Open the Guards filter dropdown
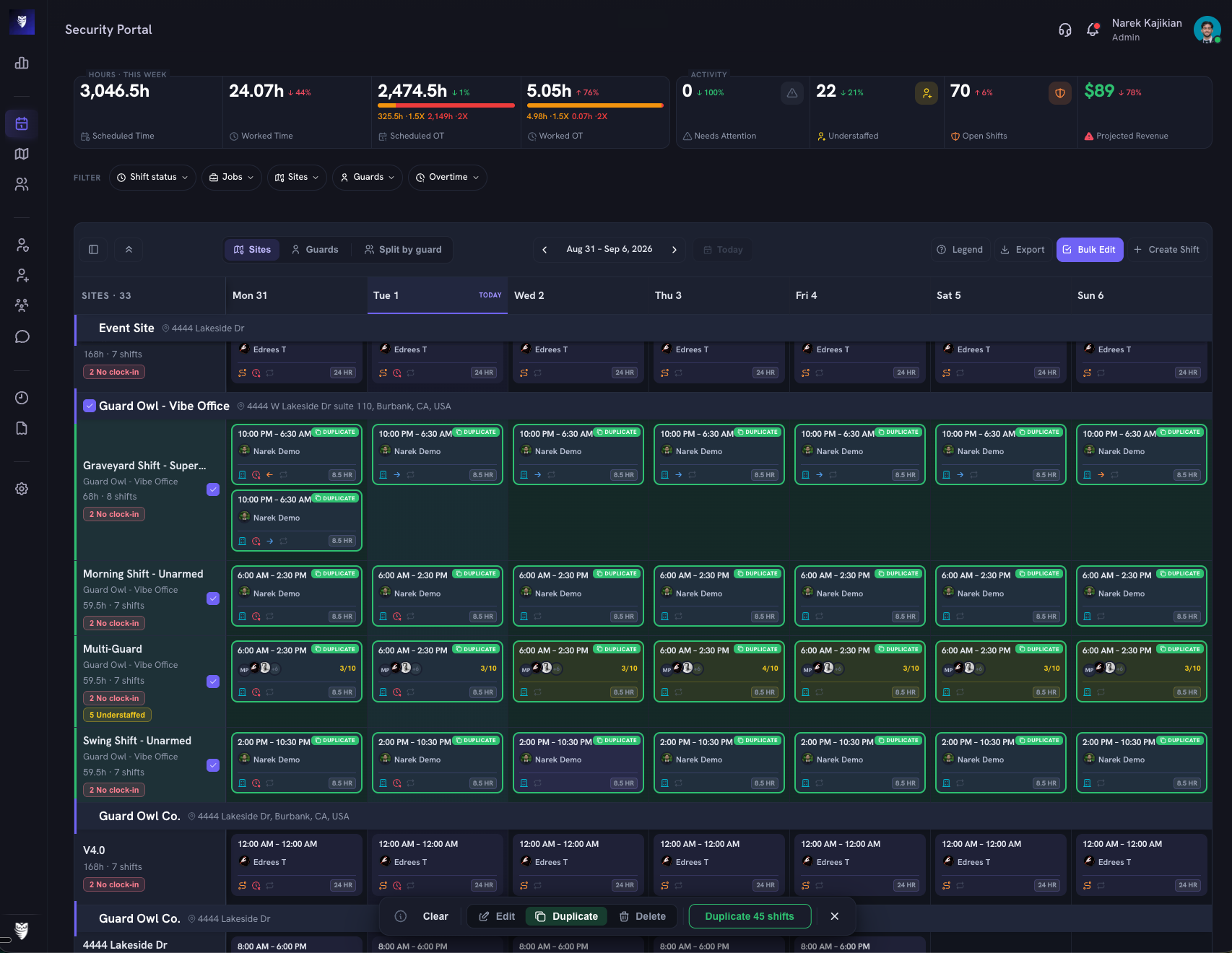This screenshot has height=953, width=1232. point(368,177)
